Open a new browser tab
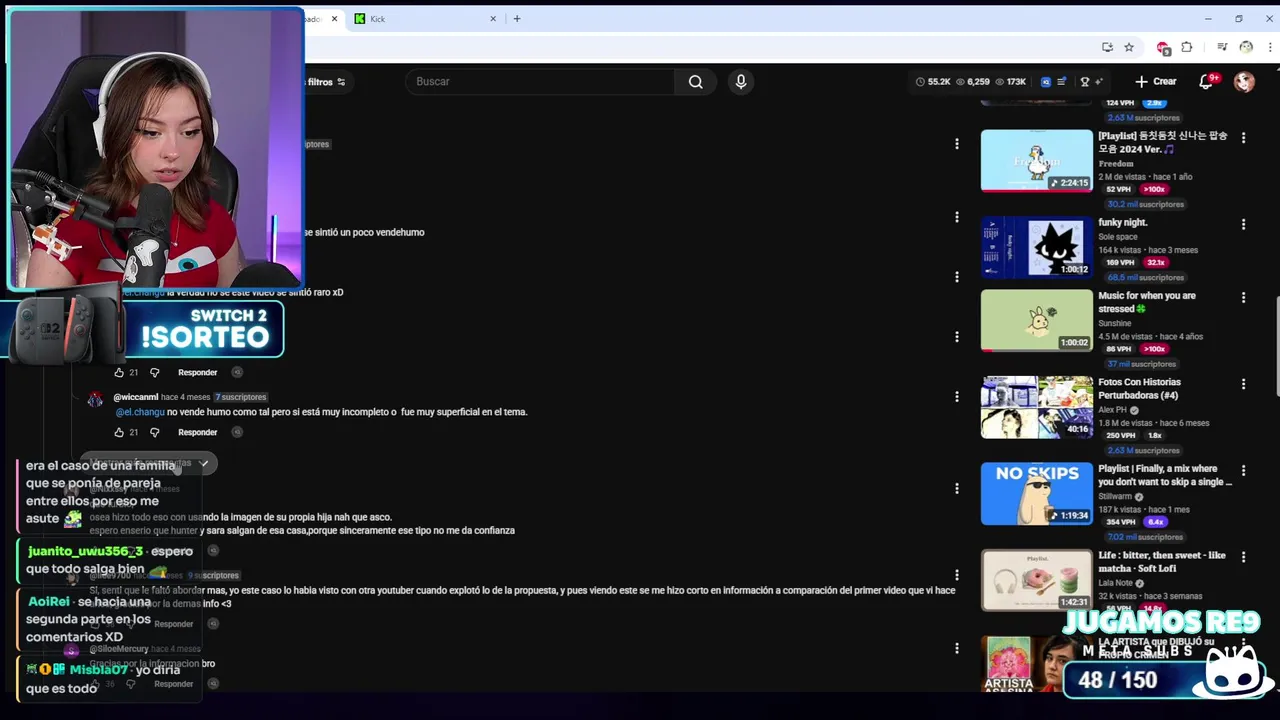 [517, 19]
